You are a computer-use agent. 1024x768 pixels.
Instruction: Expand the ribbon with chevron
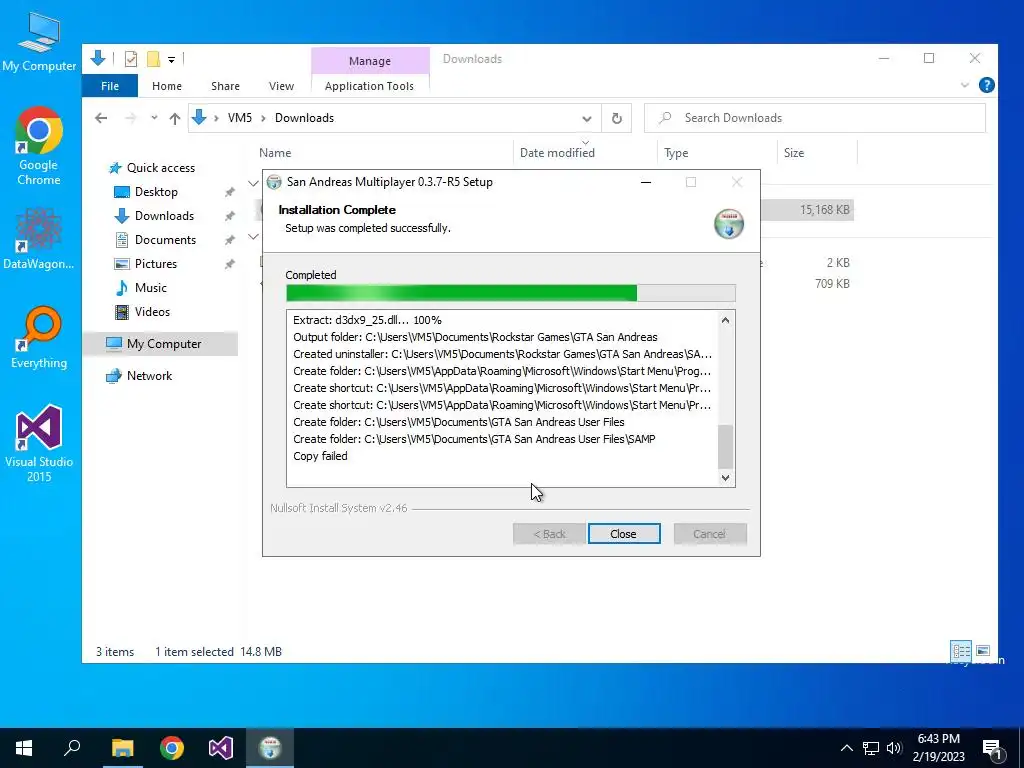pos(965,86)
